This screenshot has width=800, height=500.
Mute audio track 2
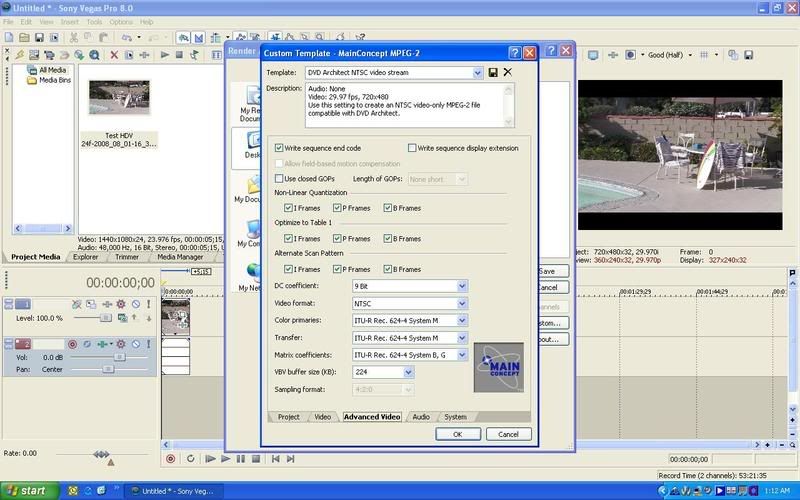[136, 344]
